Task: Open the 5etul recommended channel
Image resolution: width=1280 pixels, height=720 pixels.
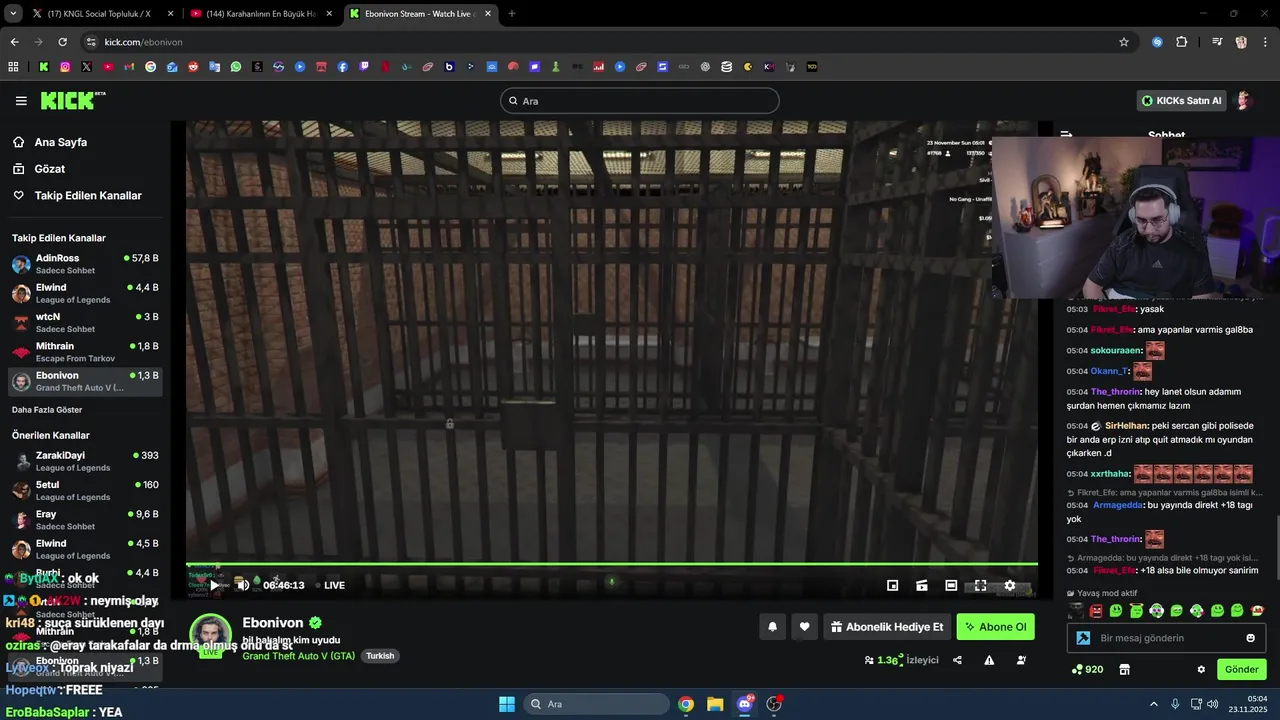Action: (x=84, y=490)
